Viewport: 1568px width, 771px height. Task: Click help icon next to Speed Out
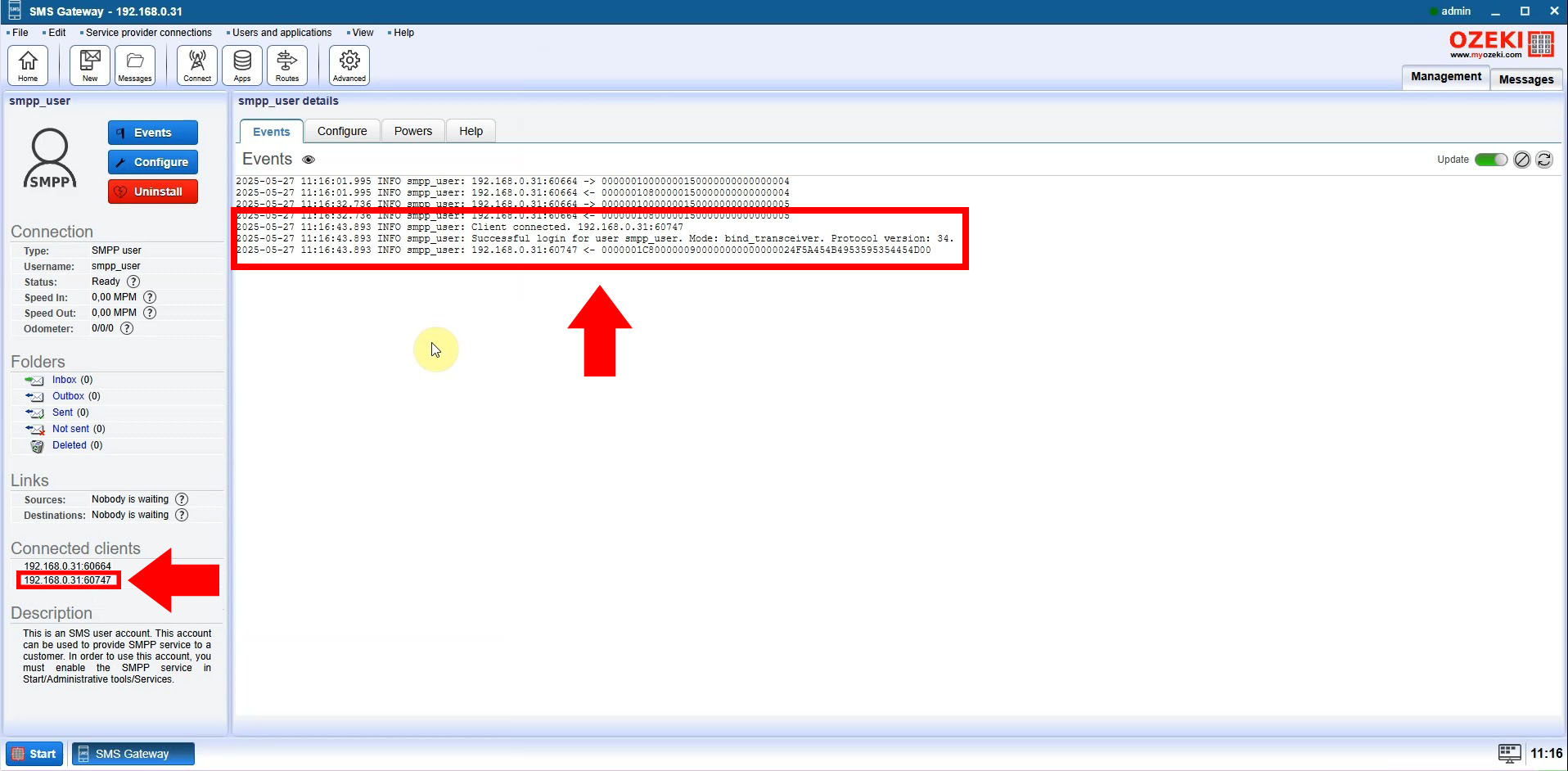[150, 313]
